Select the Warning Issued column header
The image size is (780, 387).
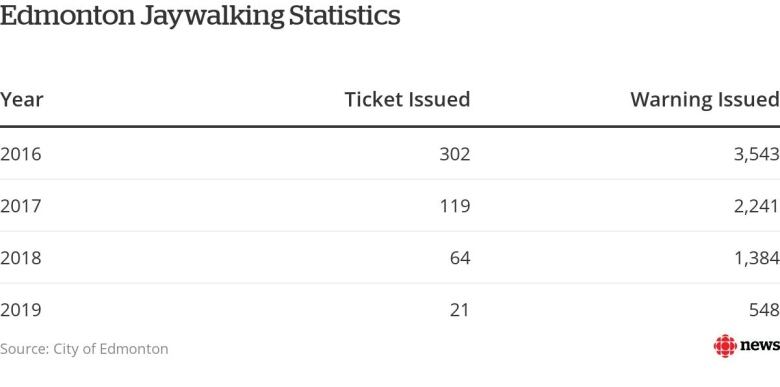coord(705,100)
